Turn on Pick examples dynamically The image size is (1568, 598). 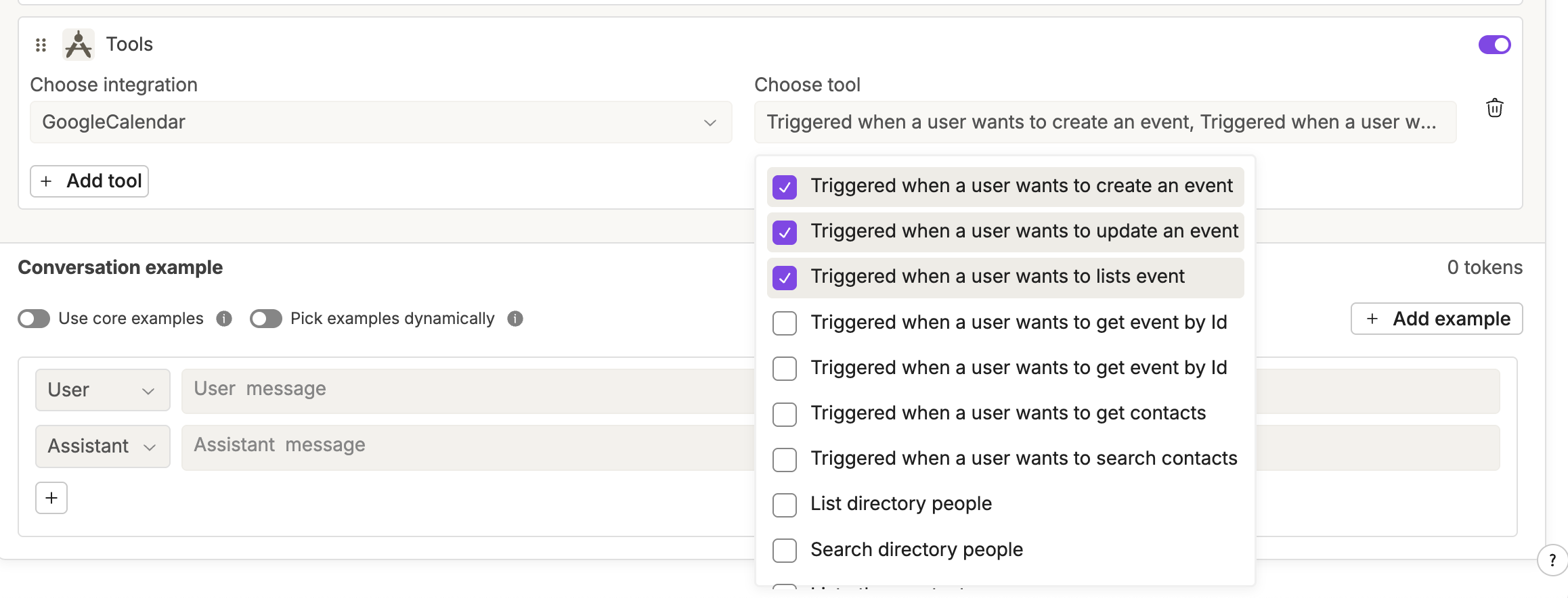265,319
